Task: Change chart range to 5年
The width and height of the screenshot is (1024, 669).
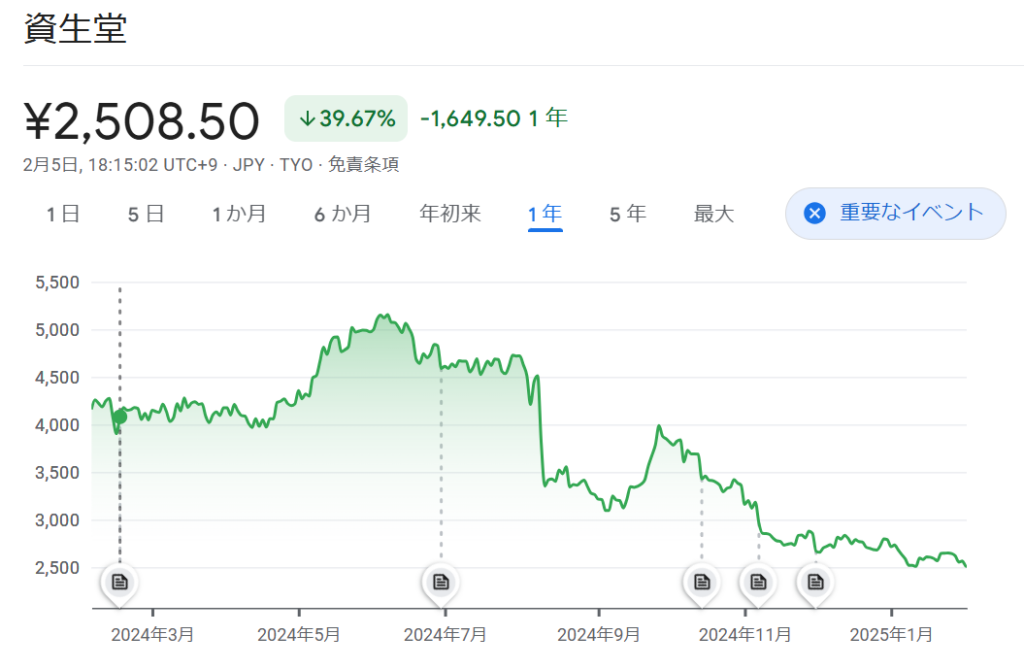Action: point(628,214)
